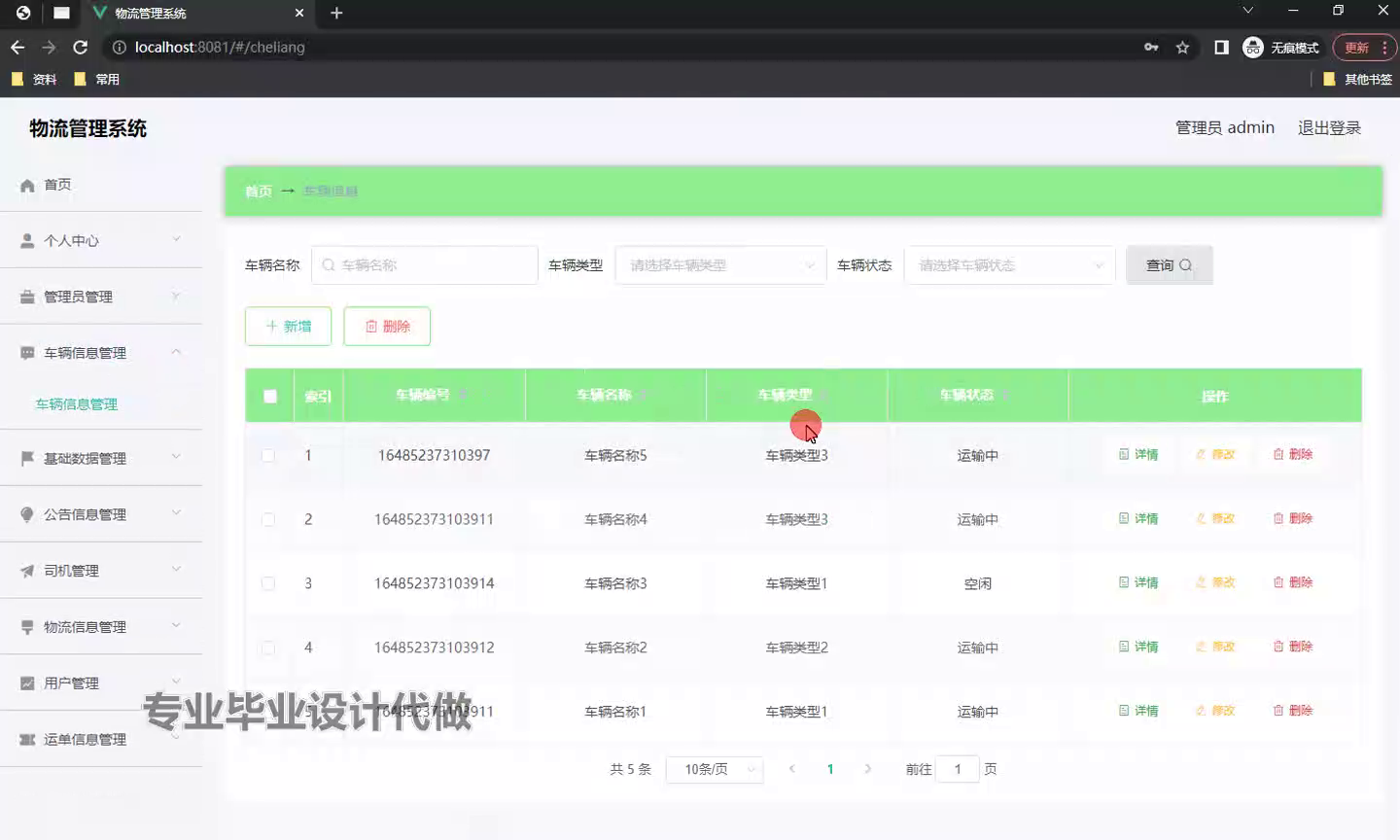Open 详情 for 车辆名称1 row
The height and width of the screenshot is (840, 1400).
1138,711
